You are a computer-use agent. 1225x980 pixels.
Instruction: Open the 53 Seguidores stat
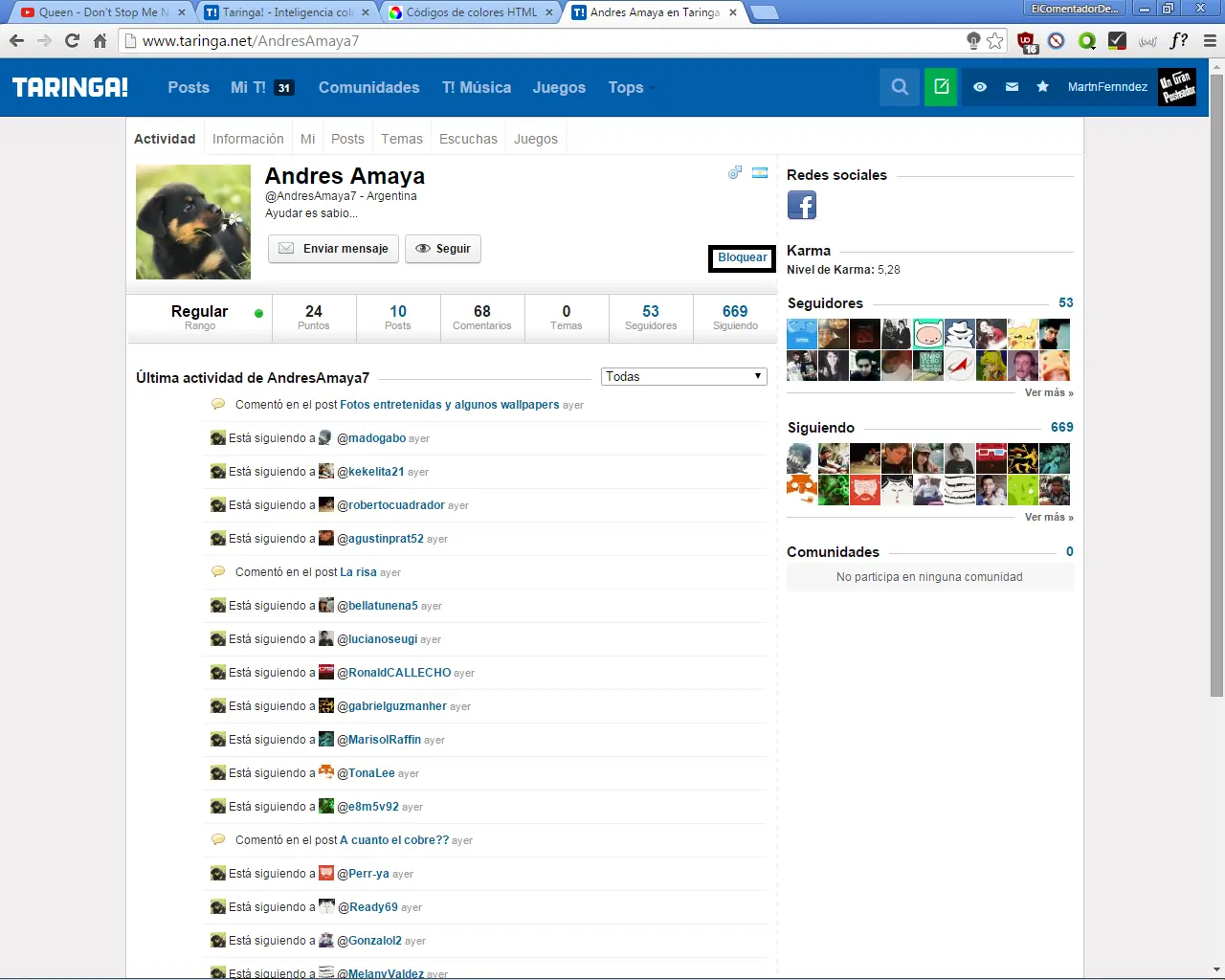(651, 318)
